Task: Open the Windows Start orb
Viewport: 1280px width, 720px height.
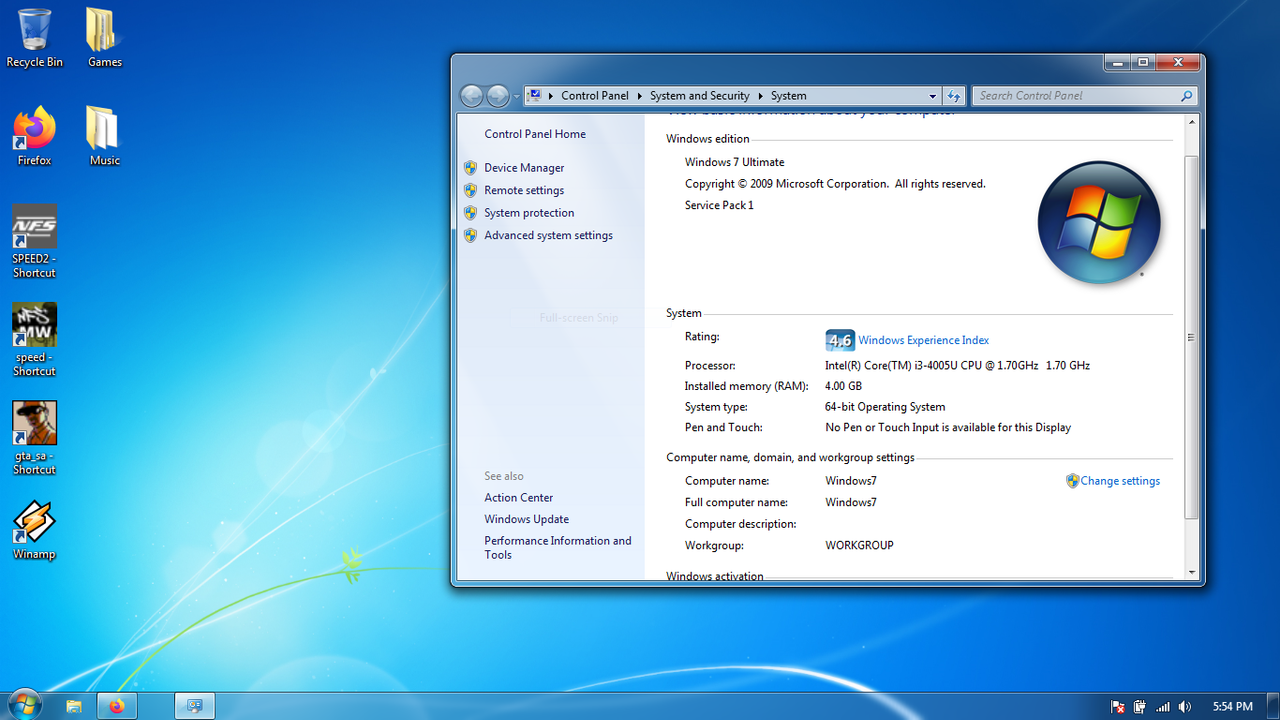Action: [24, 705]
